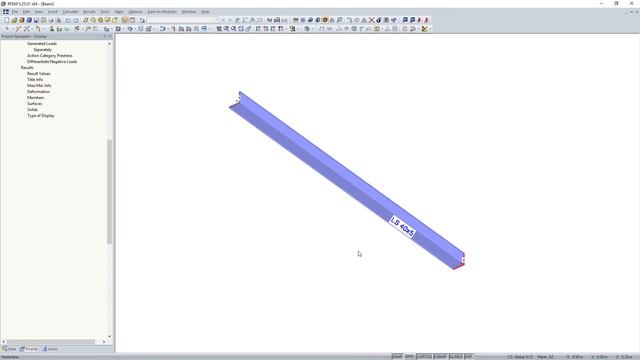Click the green-yellow icon ending second toolbar
The width and height of the screenshot is (640, 360).
(x=424, y=29)
